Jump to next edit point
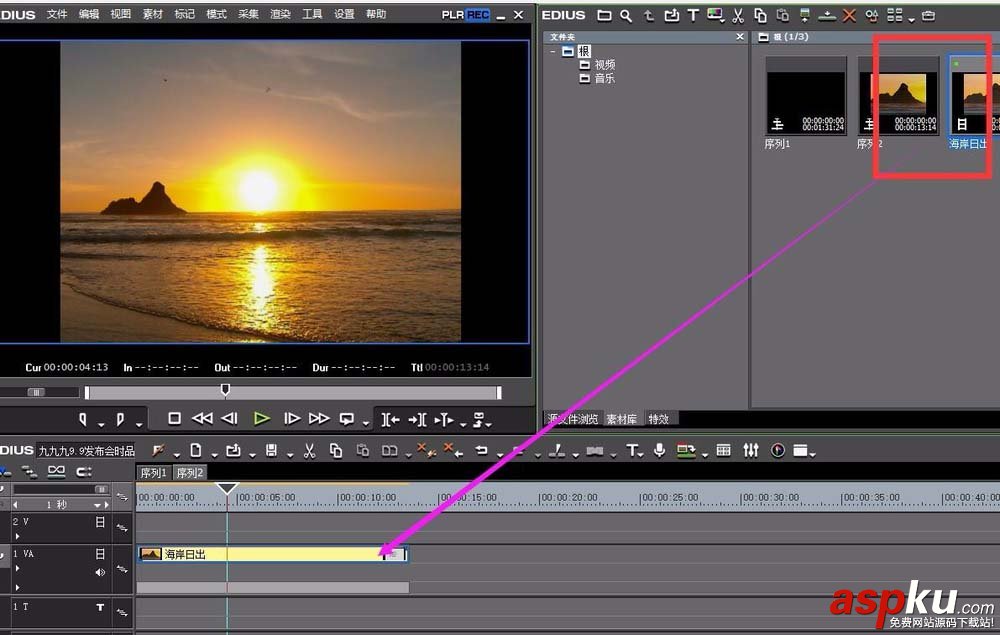Image resolution: width=1000 pixels, height=635 pixels. click(x=418, y=419)
